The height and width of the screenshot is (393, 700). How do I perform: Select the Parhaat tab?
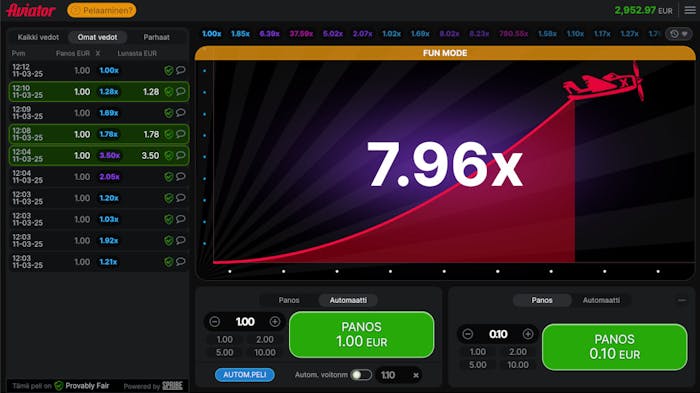pyautogui.click(x=156, y=37)
